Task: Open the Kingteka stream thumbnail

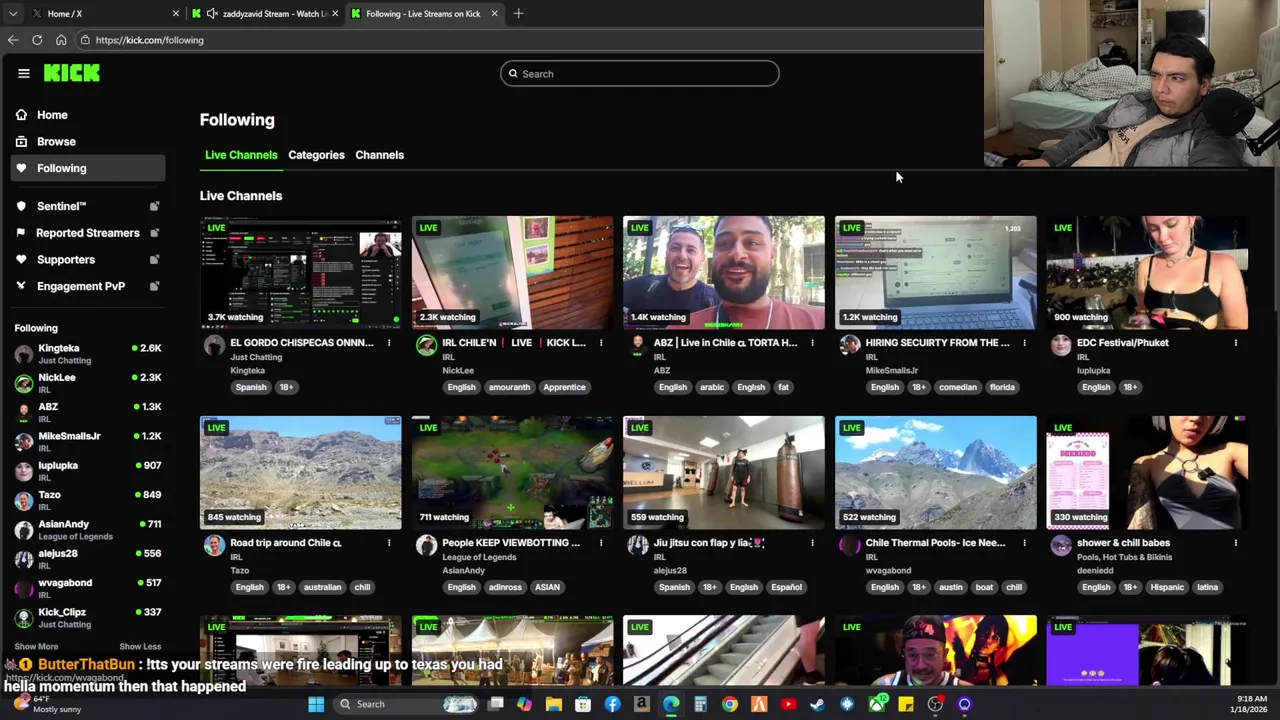Action: click(300, 273)
